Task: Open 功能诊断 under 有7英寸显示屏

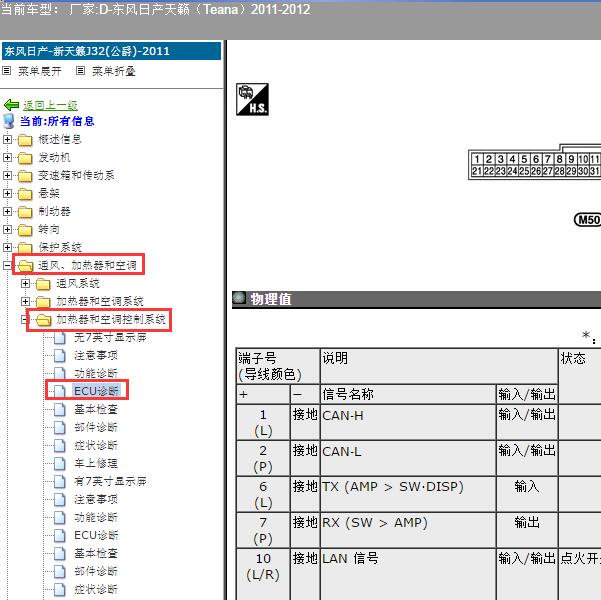Action: point(96,517)
